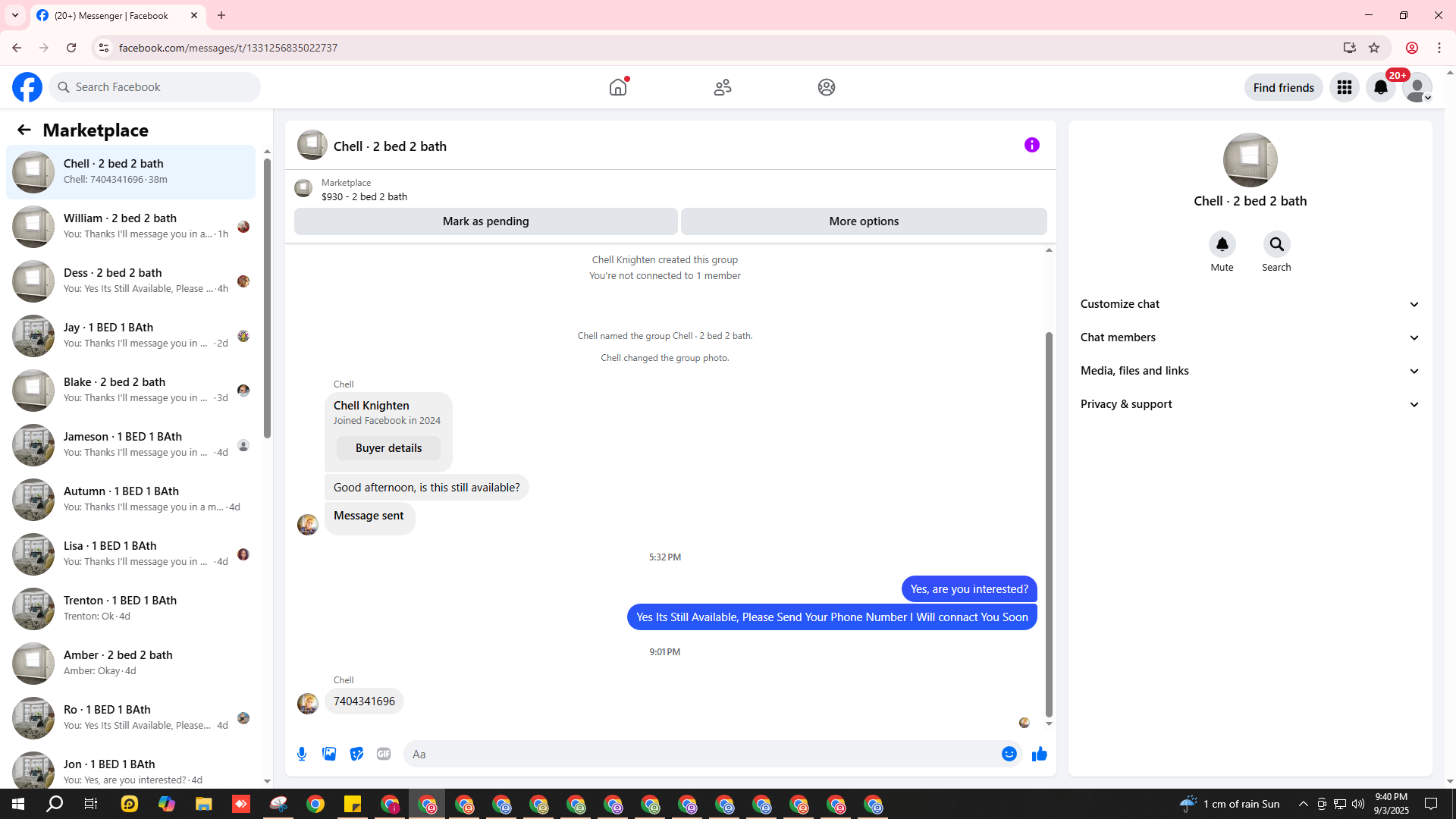Open the account profile menu
The width and height of the screenshot is (1456, 819).
[1417, 87]
